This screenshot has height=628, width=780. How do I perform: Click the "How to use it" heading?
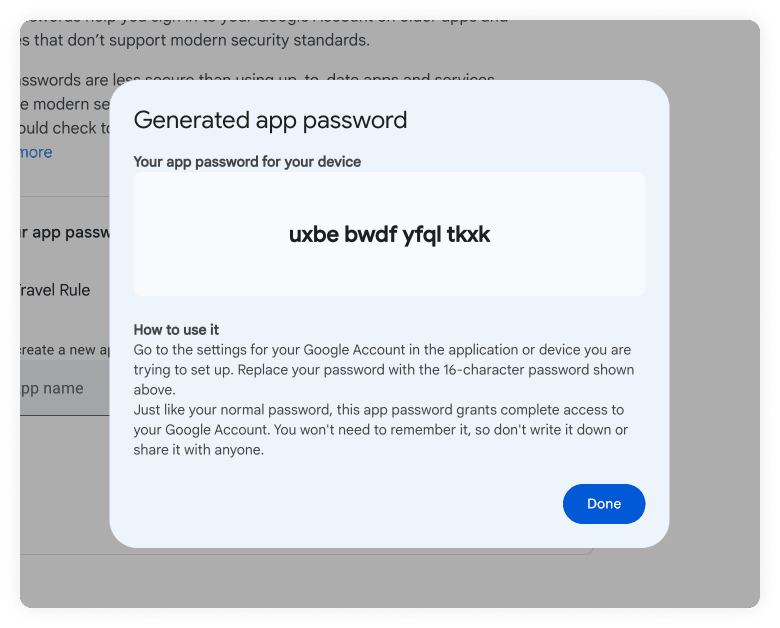point(176,330)
